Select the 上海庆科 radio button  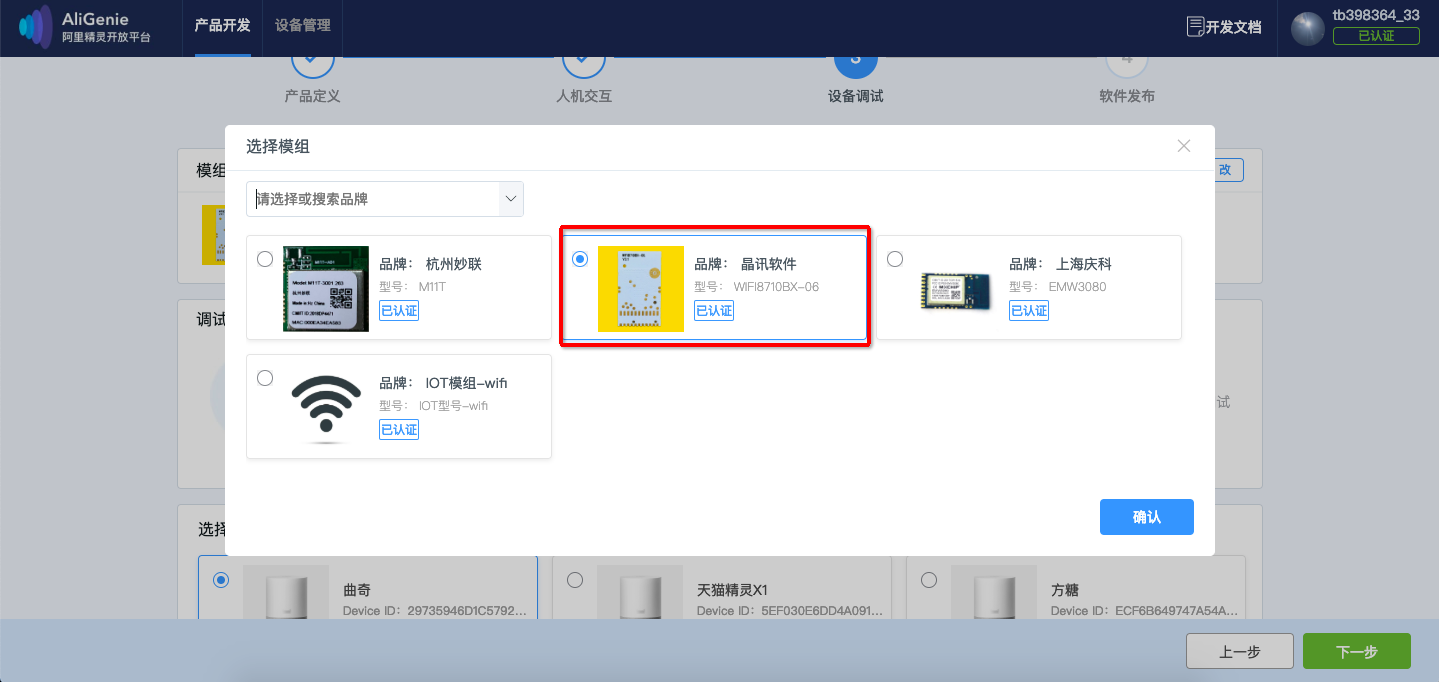pos(895,259)
